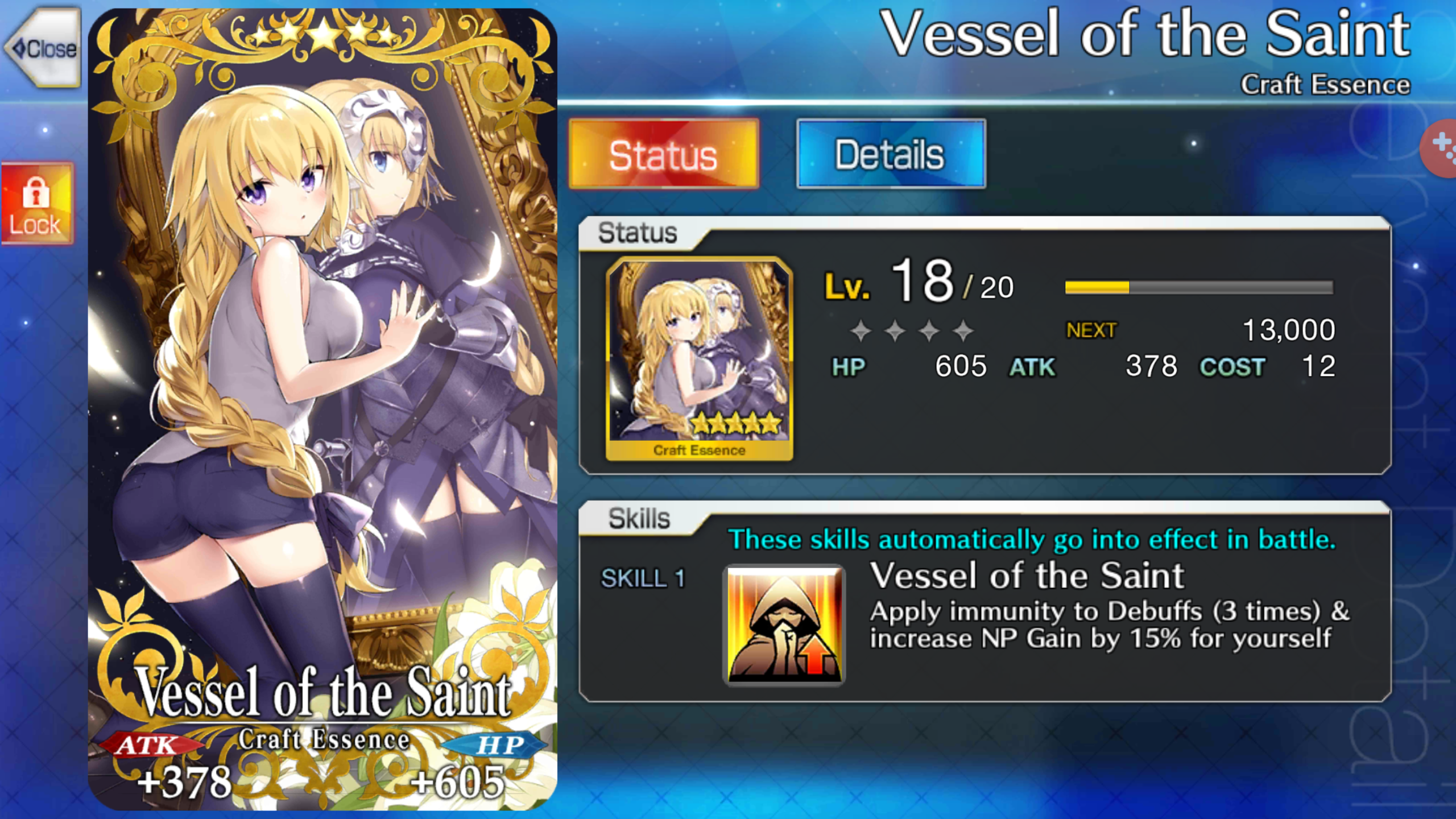Select the Status tab
Image resolution: width=1456 pixels, height=819 pixels.
pos(664,154)
